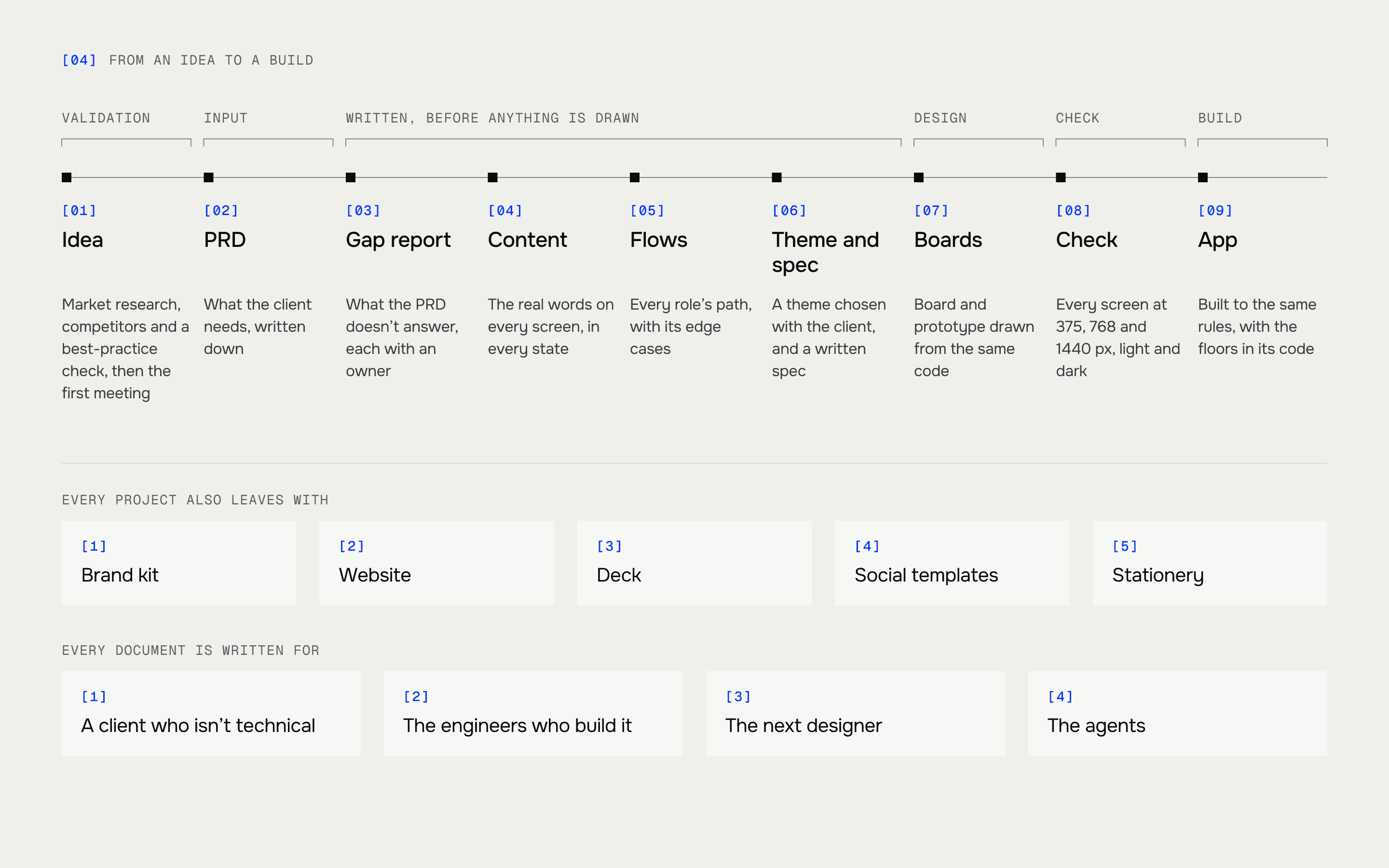Select the Social templates card
This screenshot has height=868, width=1389.
[952, 563]
